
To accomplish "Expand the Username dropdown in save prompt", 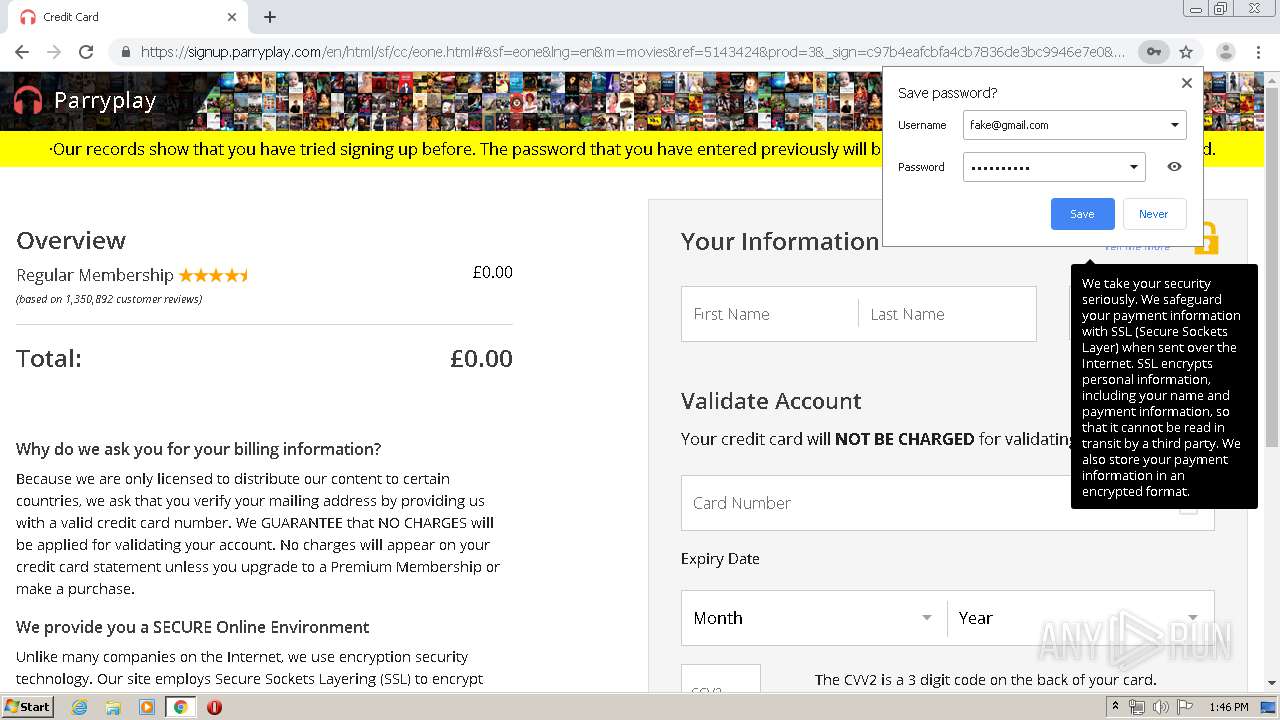I will tap(1175, 125).
